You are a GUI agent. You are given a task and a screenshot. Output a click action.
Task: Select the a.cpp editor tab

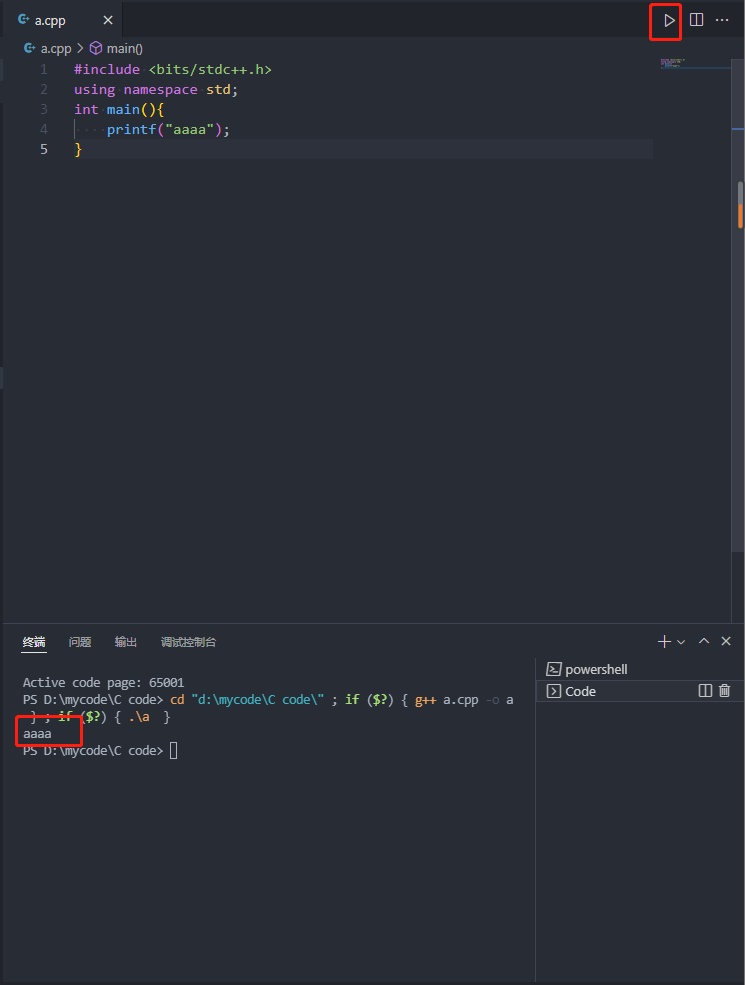point(62,20)
